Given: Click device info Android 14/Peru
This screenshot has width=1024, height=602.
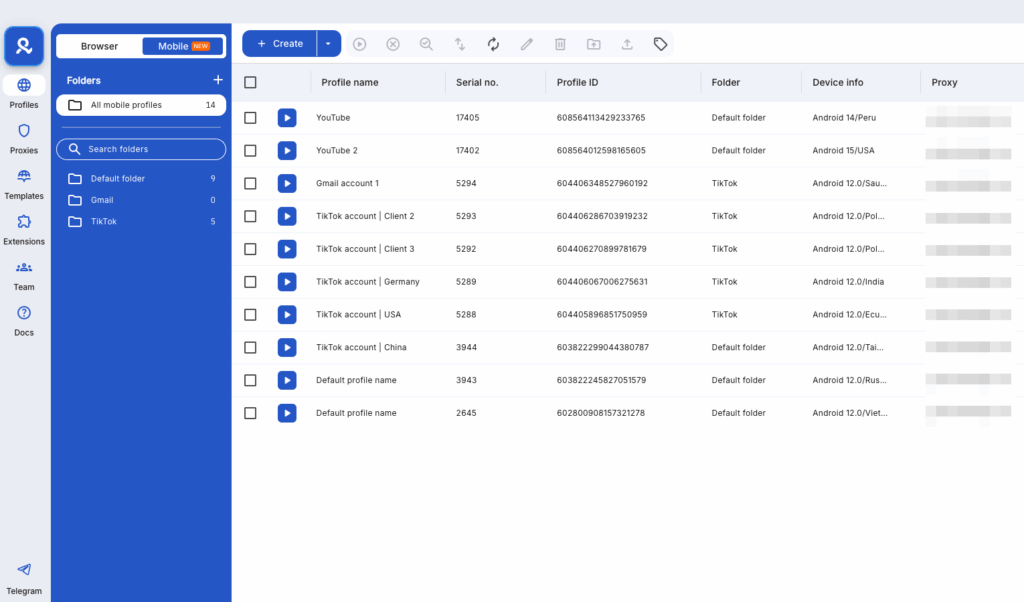Looking at the screenshot, I should coord(844,118).
